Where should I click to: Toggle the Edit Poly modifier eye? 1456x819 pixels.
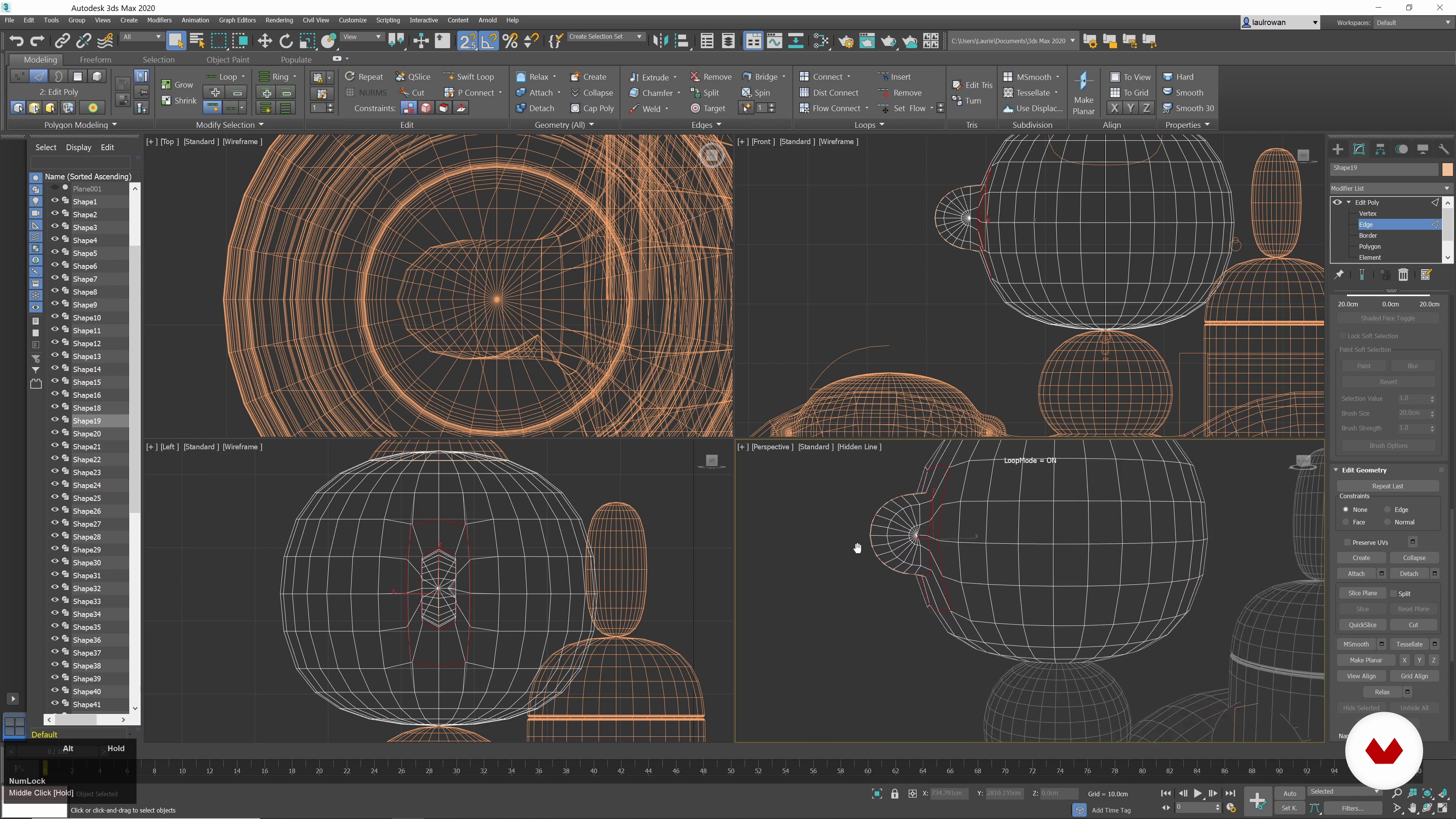pyautogui.click(x=1337, y=202)
